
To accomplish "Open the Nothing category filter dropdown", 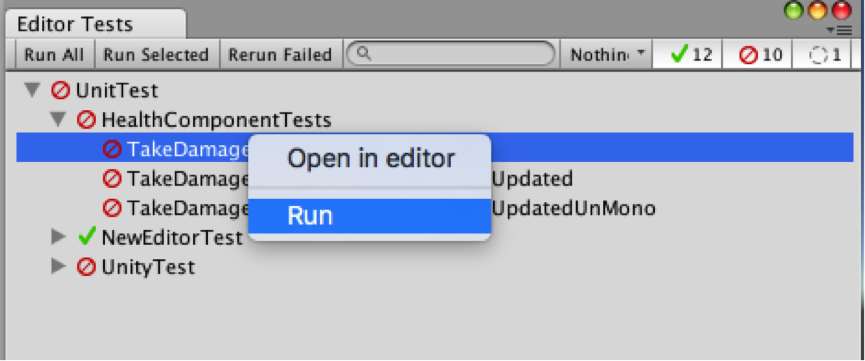I will coord(607,54).
